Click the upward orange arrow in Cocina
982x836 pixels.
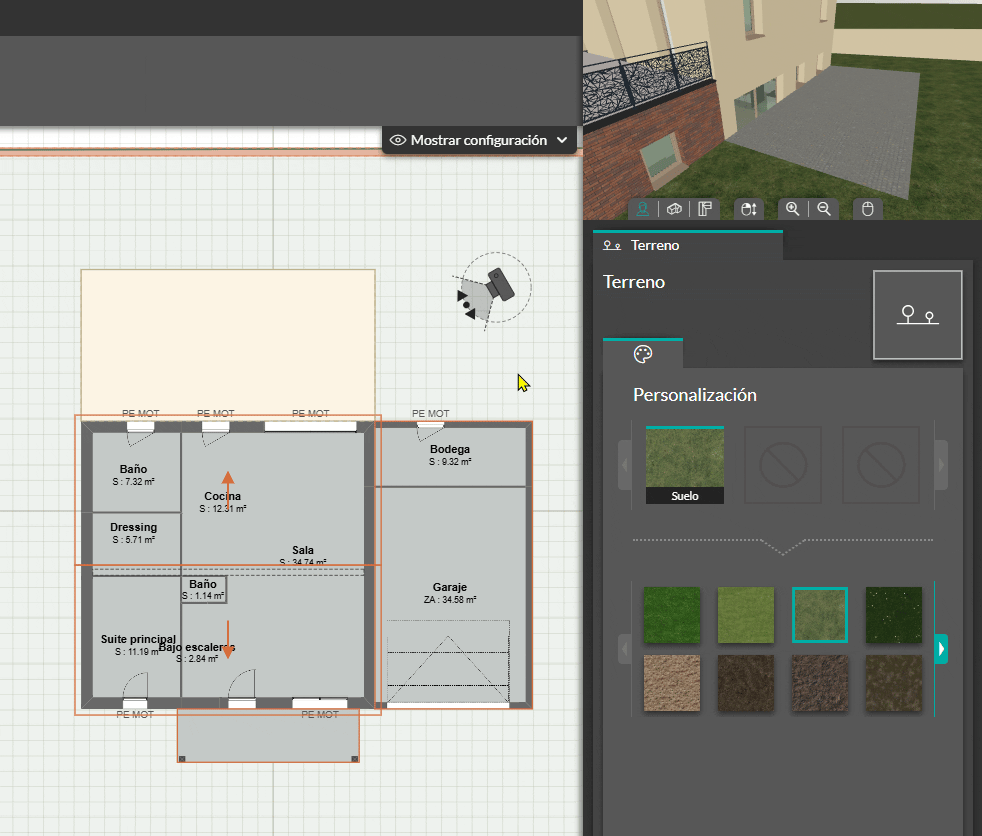click(228, 490)
